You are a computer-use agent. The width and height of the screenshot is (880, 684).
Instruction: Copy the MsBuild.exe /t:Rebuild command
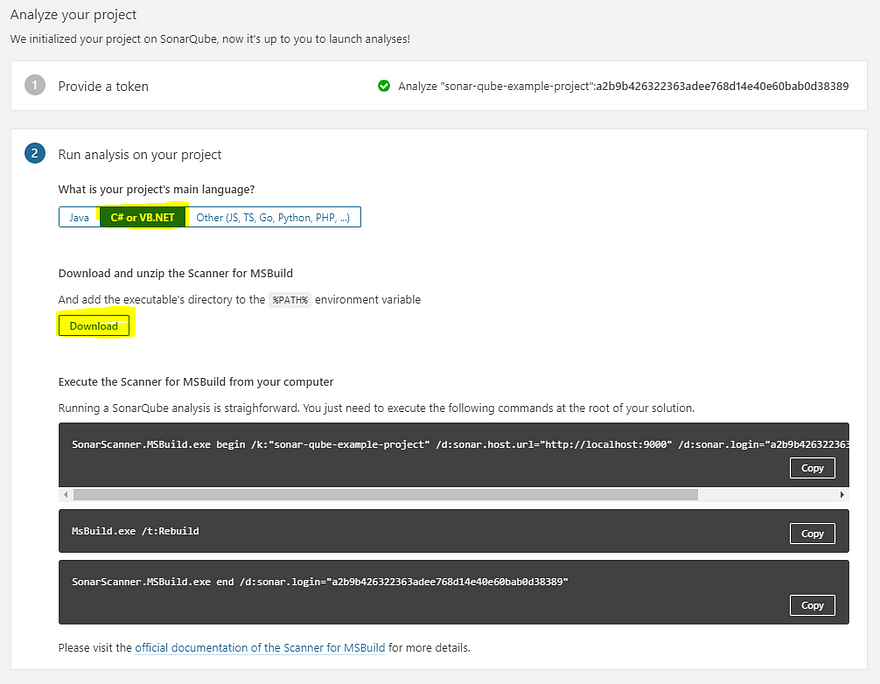[812, 534]
